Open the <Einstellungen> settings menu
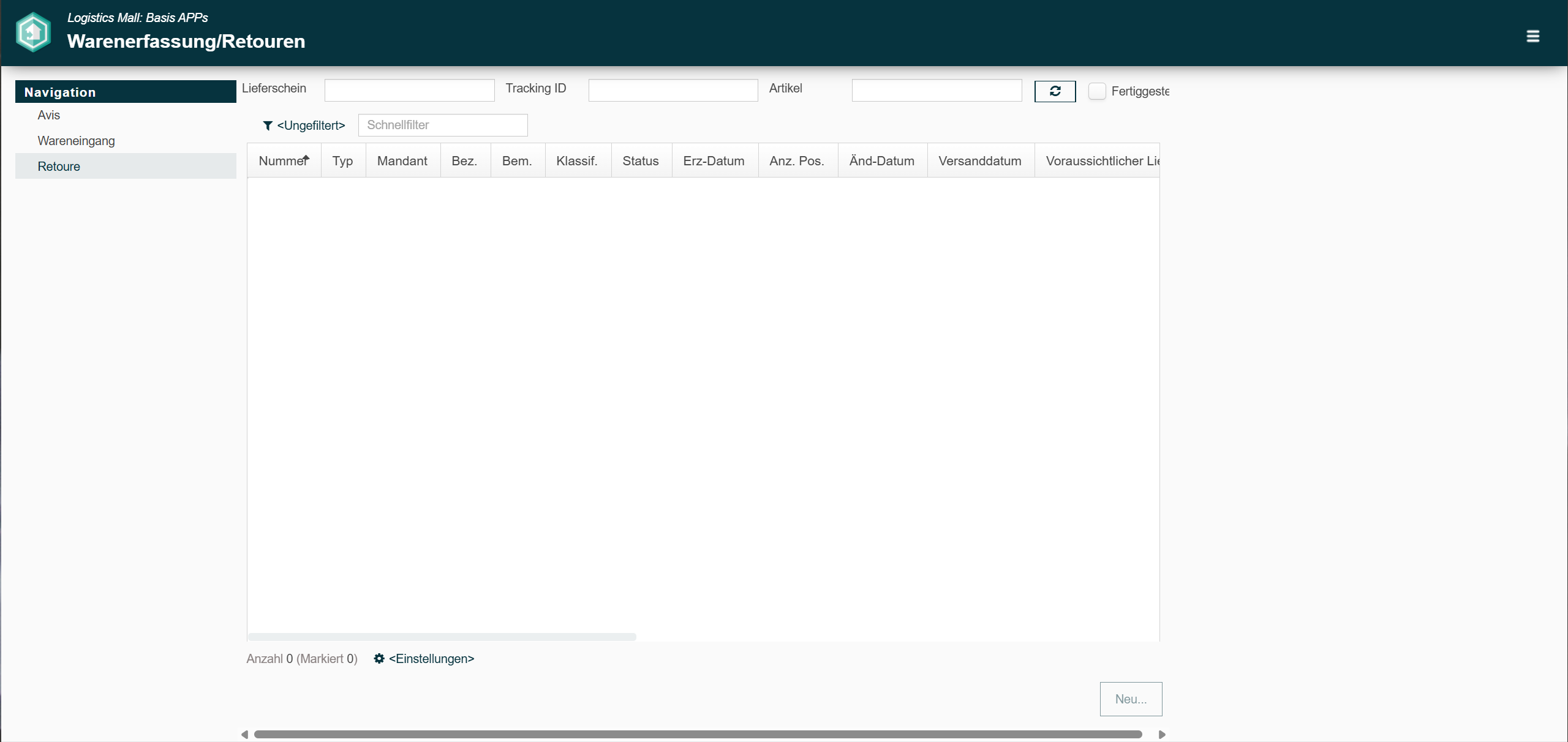1568x742 pixels. pyautogui.click(x=431, y=659)
